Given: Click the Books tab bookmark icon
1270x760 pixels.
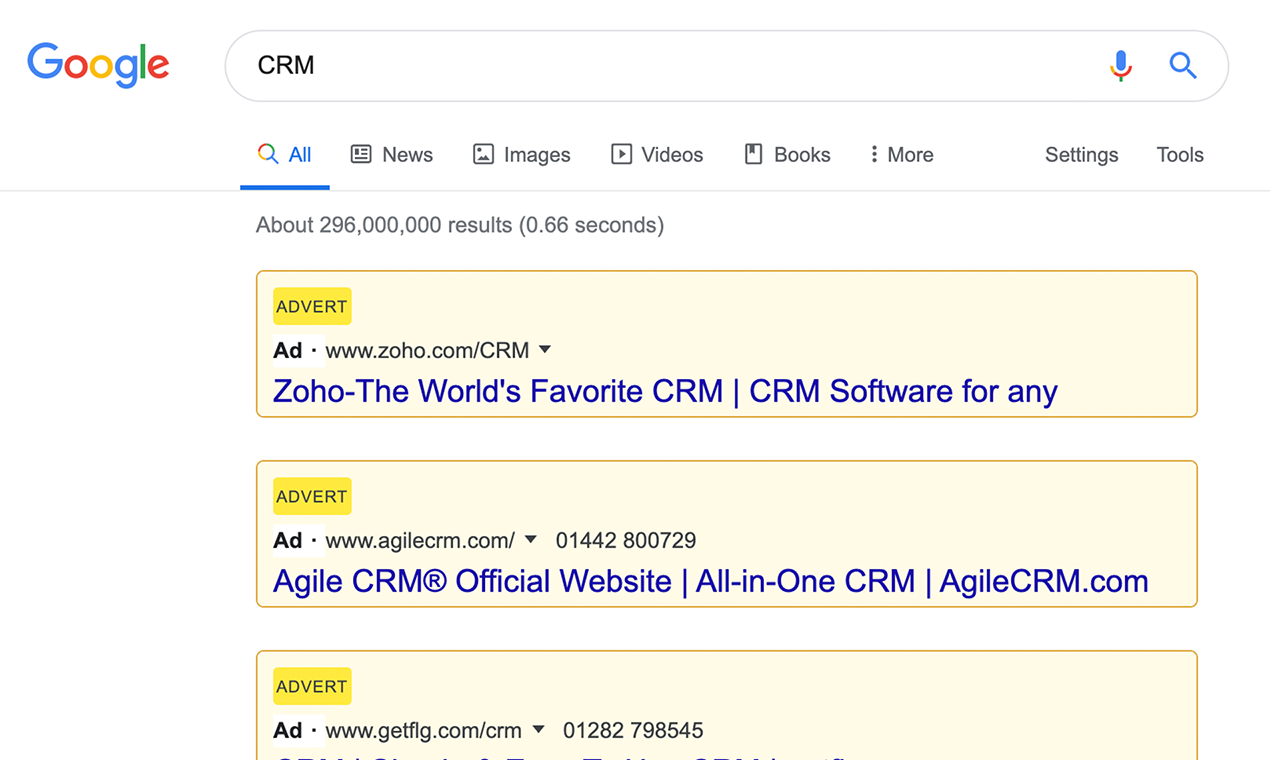Looking at the screenshot, I should click(x=754, y=154).
